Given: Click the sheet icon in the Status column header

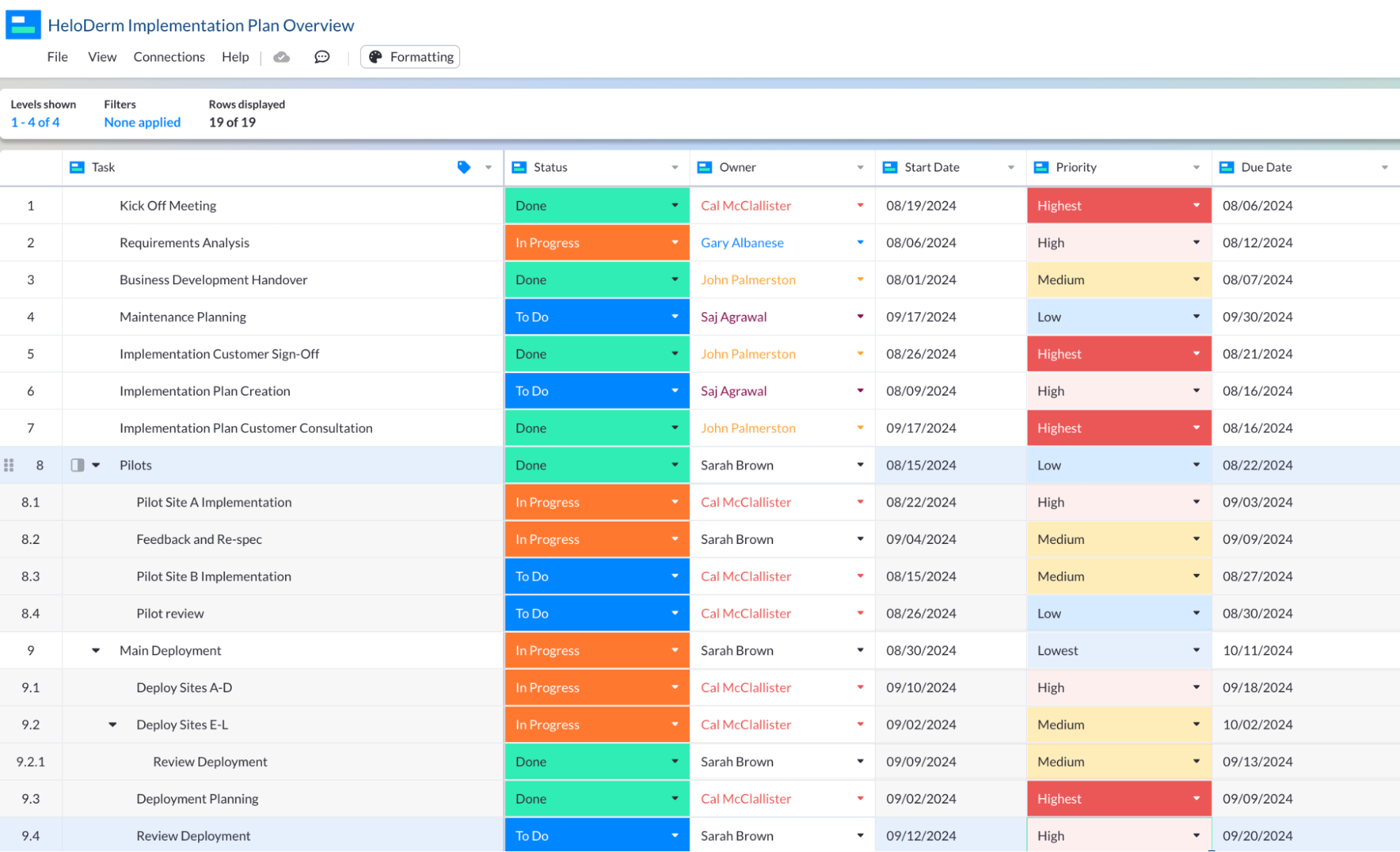Looking at the screenshot, I should 519,167.
